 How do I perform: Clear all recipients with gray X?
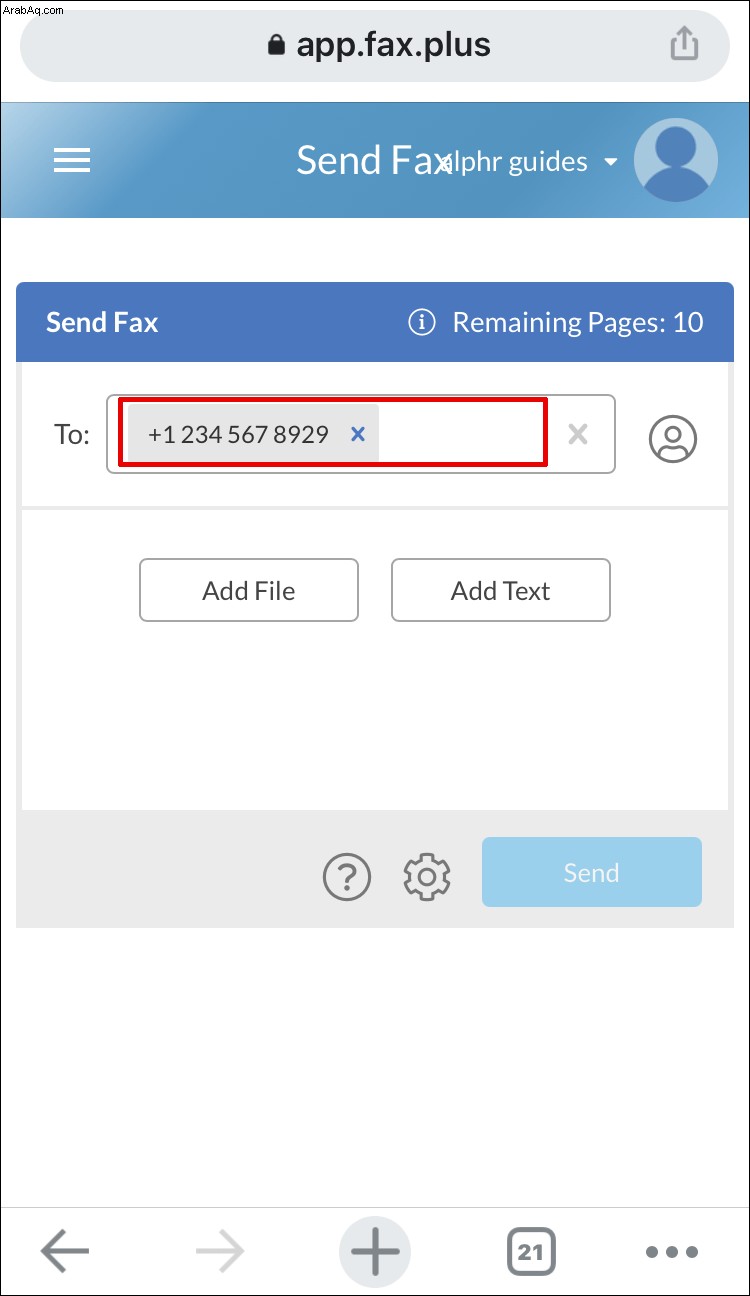click(578, 434)
